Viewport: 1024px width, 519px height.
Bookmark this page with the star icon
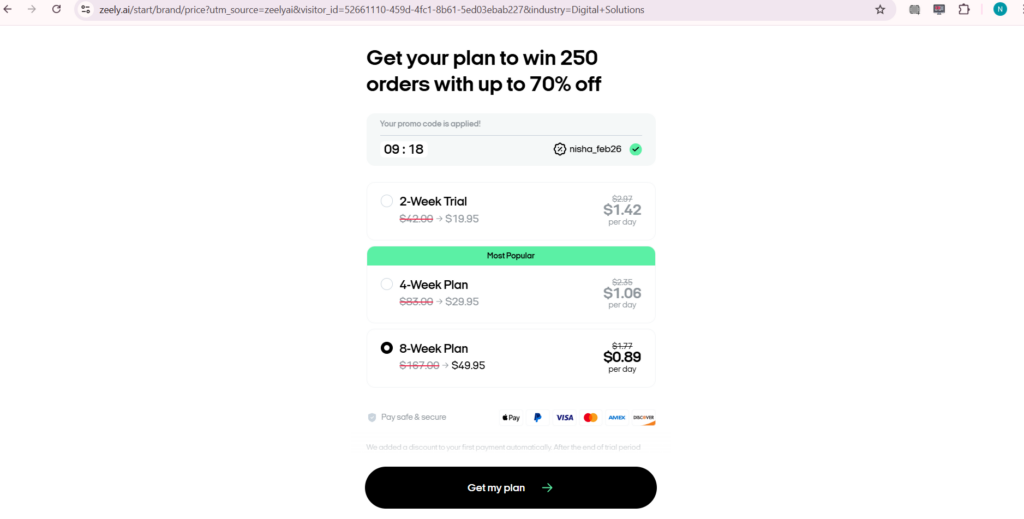click(x=880, y=10)
